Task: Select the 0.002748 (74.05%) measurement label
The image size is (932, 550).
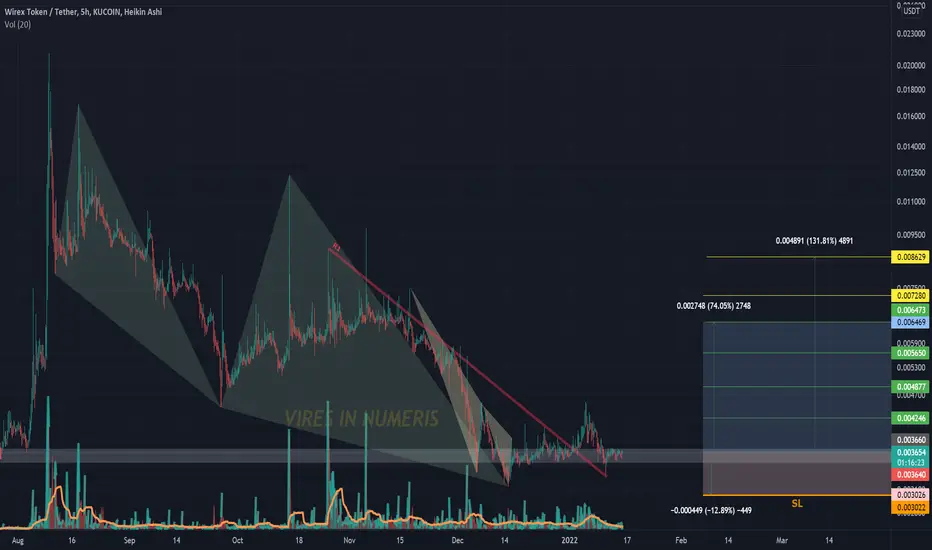Action: (x=713, y=306)
